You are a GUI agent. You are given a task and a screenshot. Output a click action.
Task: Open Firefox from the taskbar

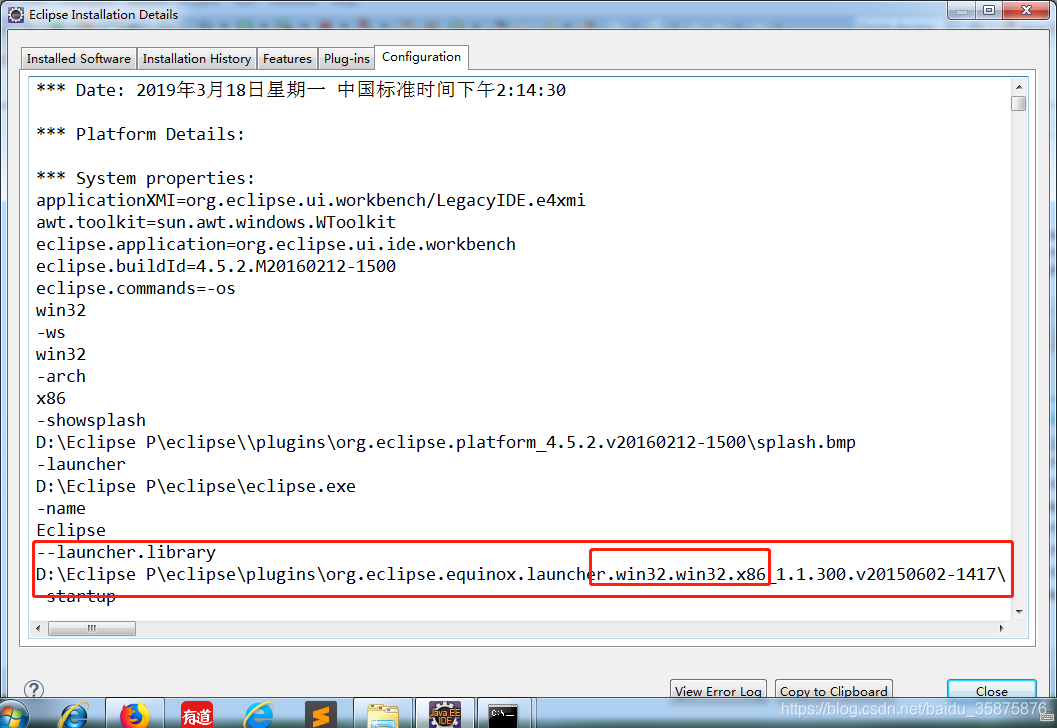(x=135, y=715)
